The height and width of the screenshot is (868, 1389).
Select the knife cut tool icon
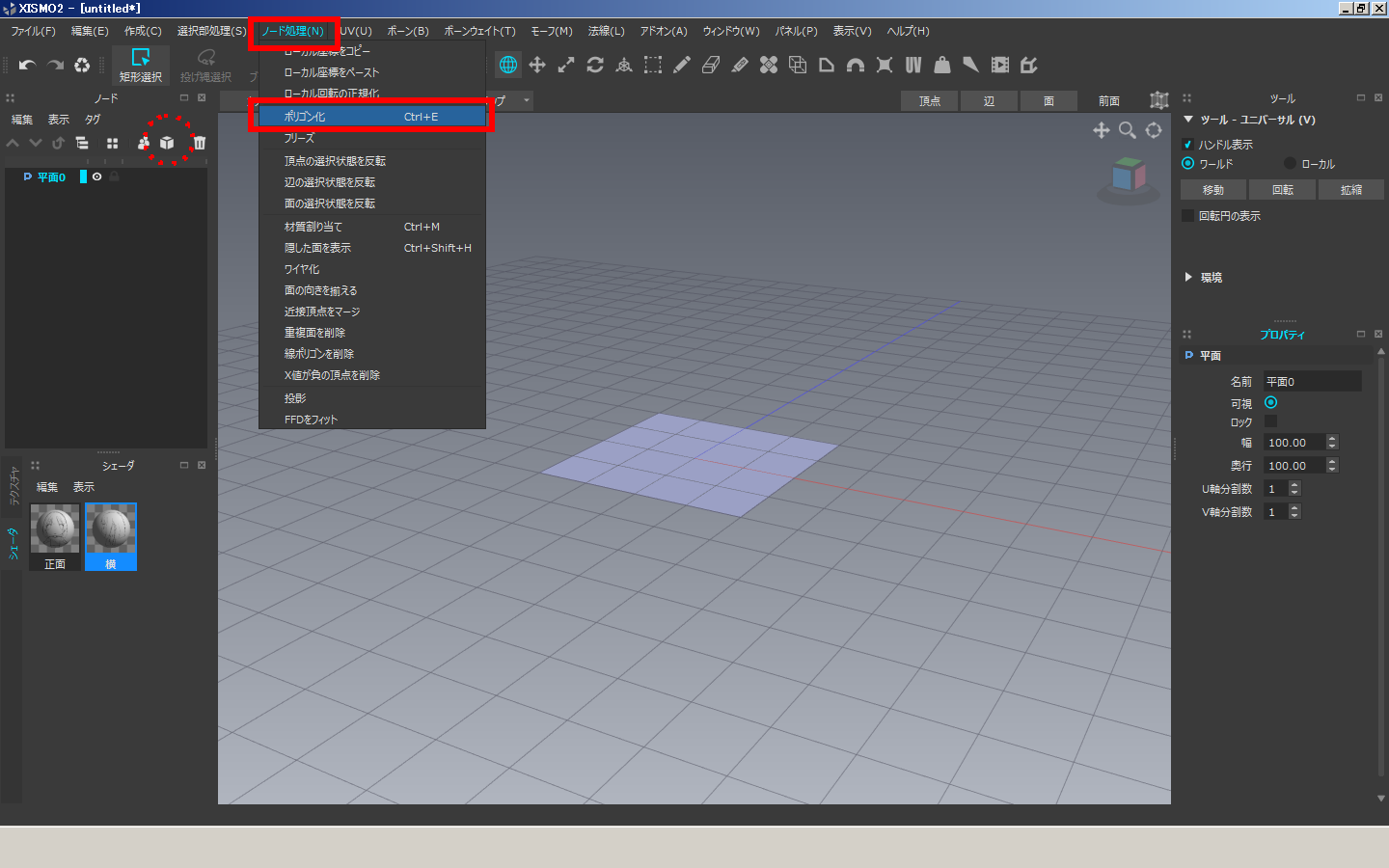[x=740, y=65]
